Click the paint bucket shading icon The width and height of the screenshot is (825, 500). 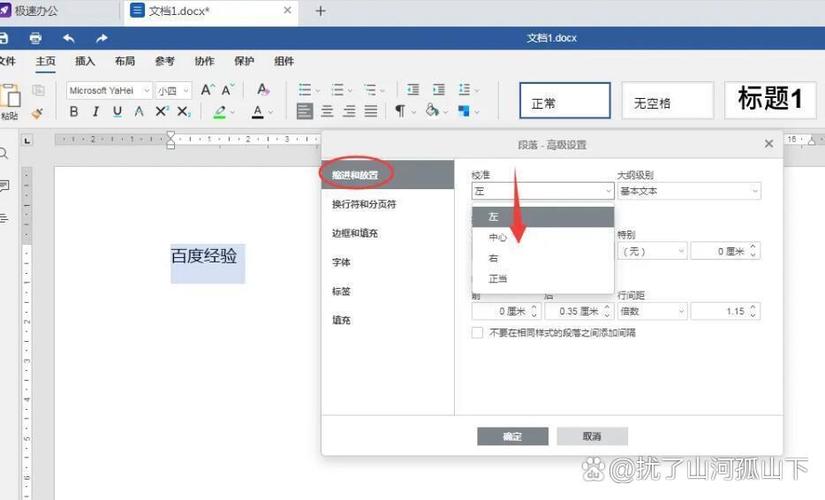pyautogui.click(x=432, y=111)
